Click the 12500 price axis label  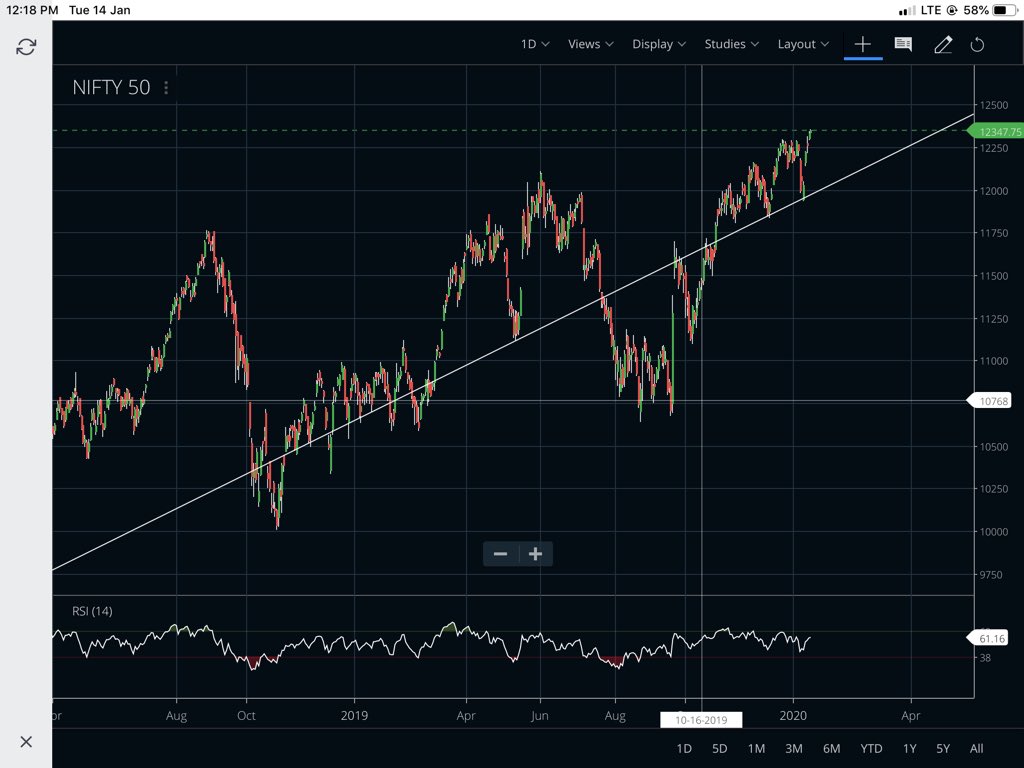993,105
